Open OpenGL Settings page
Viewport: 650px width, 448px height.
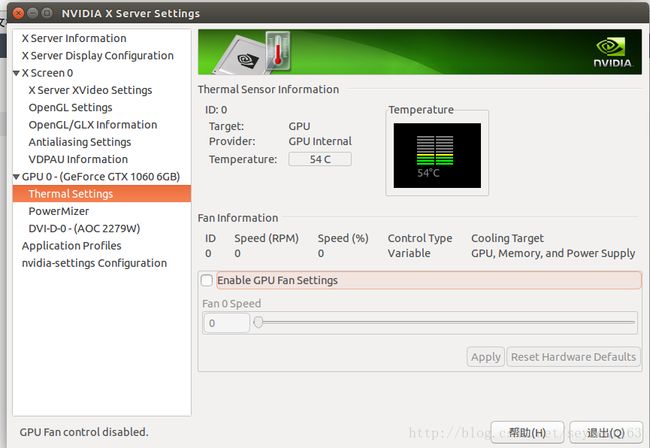click(x=70, y=108)
